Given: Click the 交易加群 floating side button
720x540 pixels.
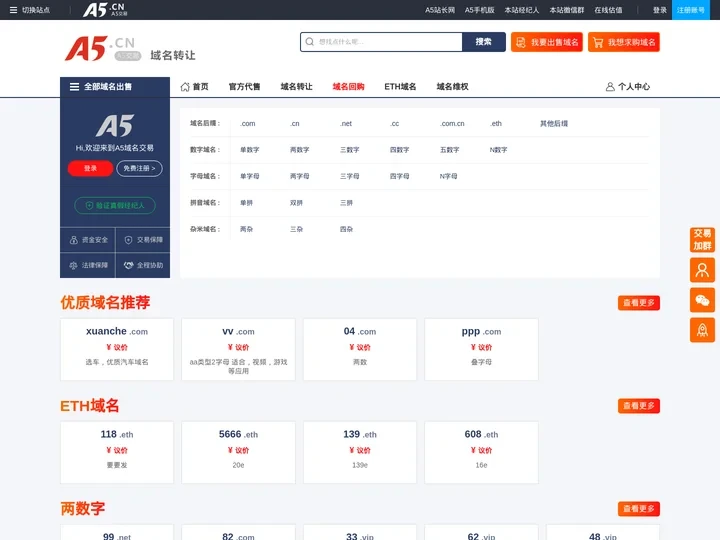Looking at the screenshot, I should 702,240.
